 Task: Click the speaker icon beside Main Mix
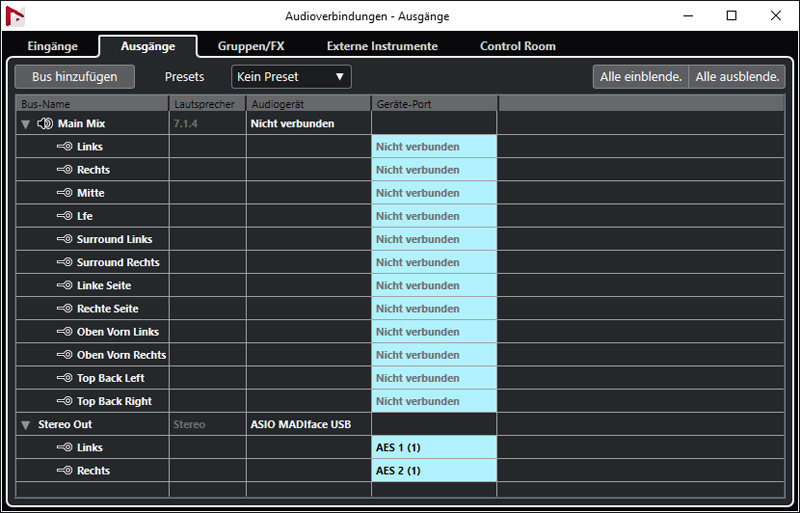point(44,124)
